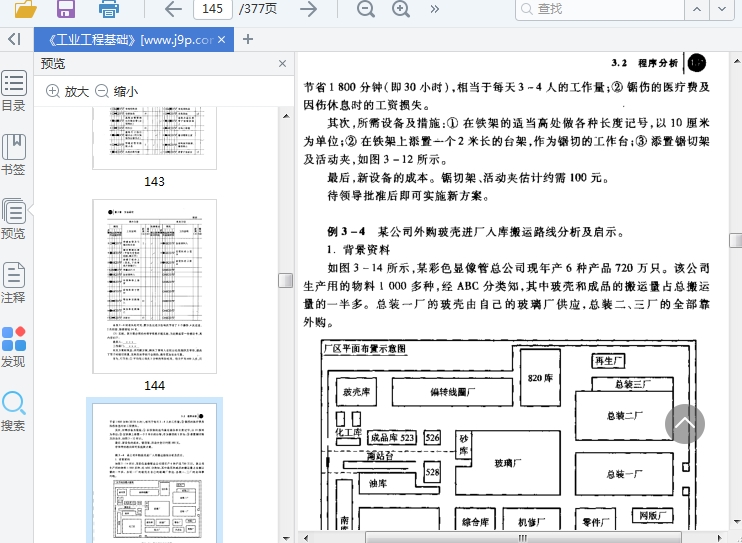Click the 偏转线圈厂 box in the diagram
Image resolution: width=742 pixels, height=543 pixels.
[452, 392]
